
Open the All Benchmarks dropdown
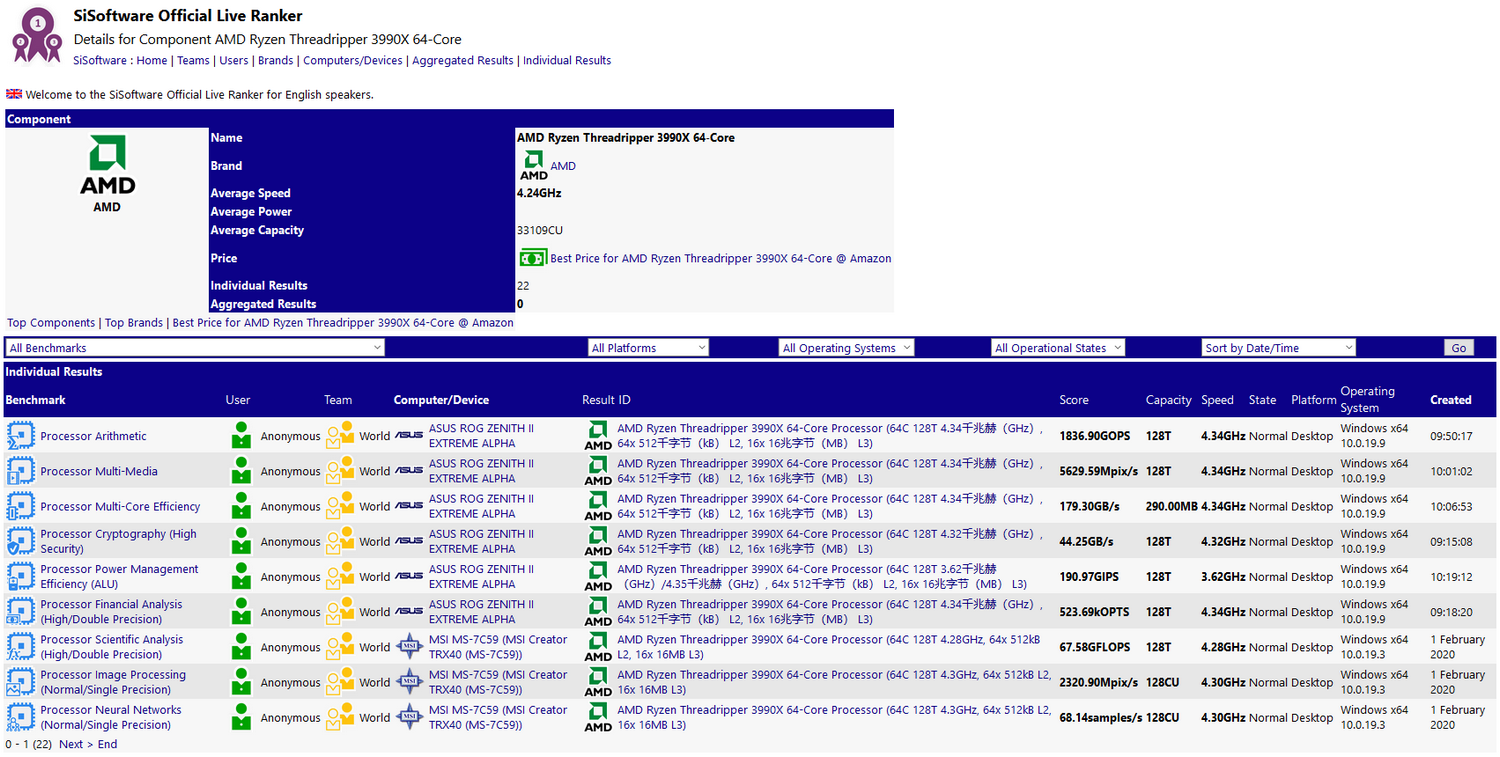[195, 348]
